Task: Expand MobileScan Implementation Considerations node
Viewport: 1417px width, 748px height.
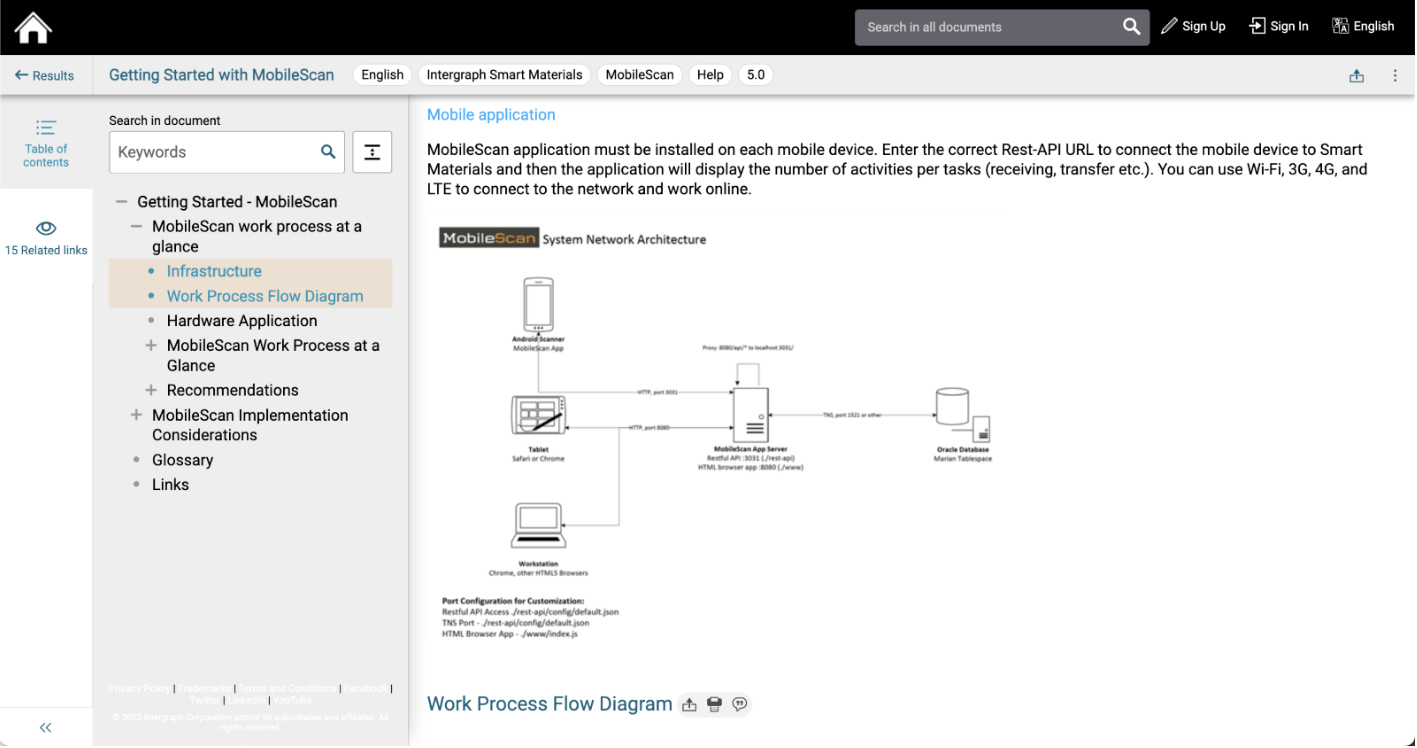Action: [x=136, y=415]
